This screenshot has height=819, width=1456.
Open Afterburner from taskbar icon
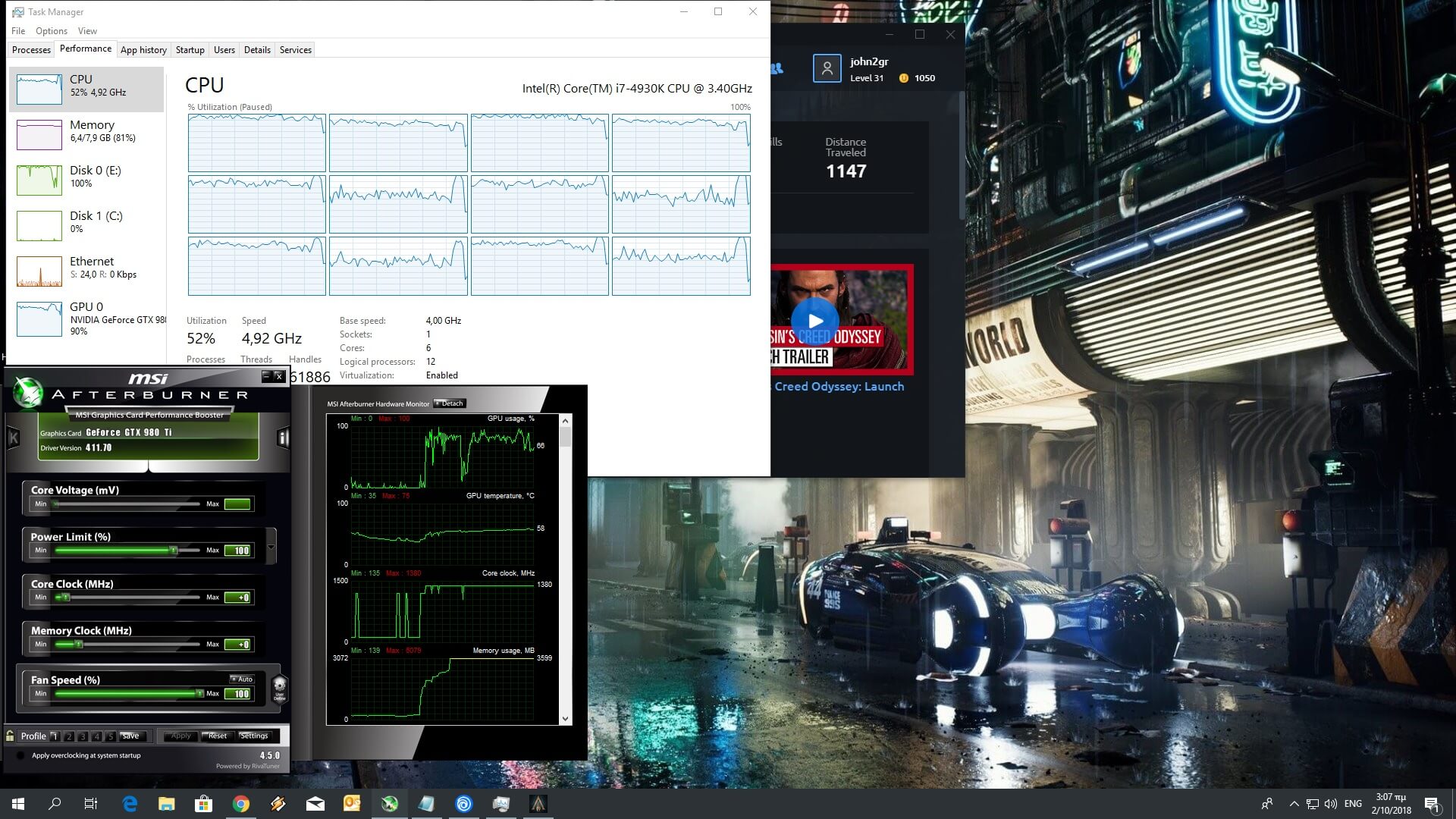(390, 804)
